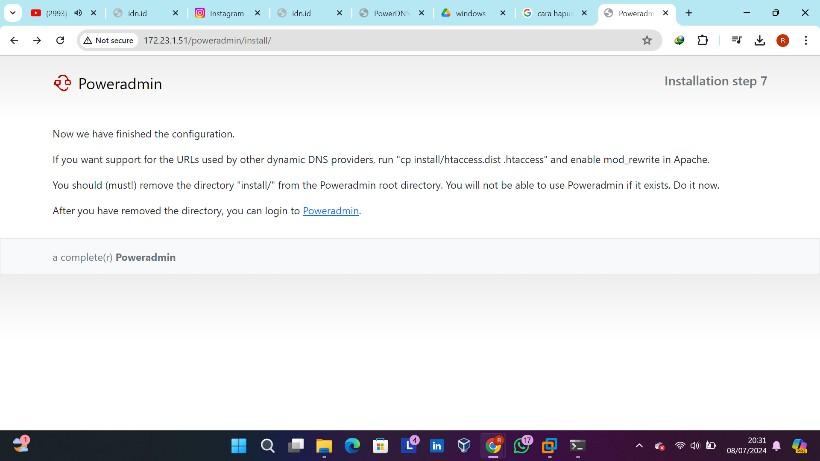This screenshot has height=461, width=820.
Task: Open the Extensions puzzle menu
Action: click(703, 40)
